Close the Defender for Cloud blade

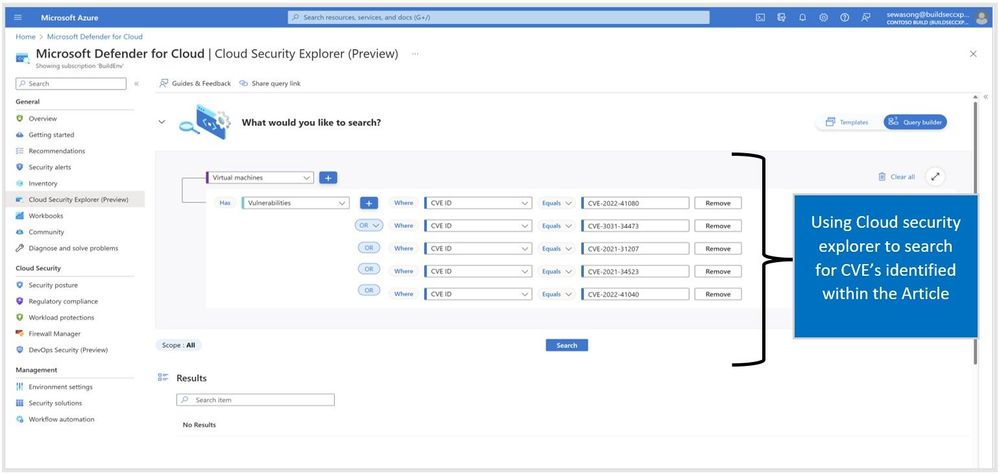tap(973, 54)
